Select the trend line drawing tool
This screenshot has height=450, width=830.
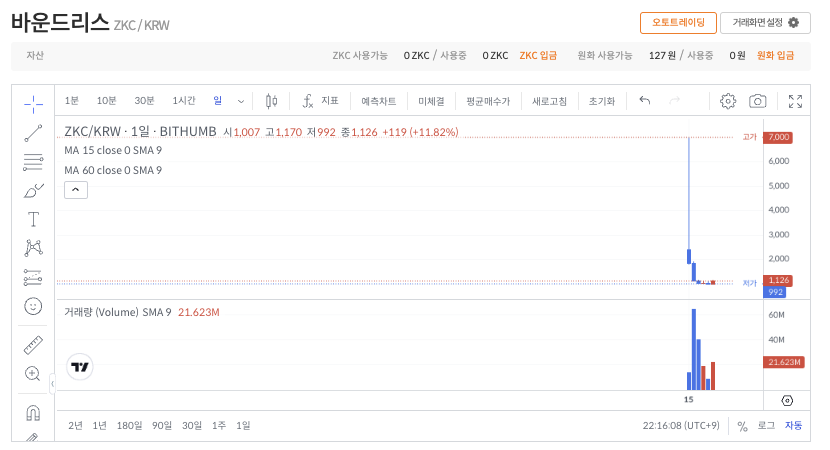[33, 132]
